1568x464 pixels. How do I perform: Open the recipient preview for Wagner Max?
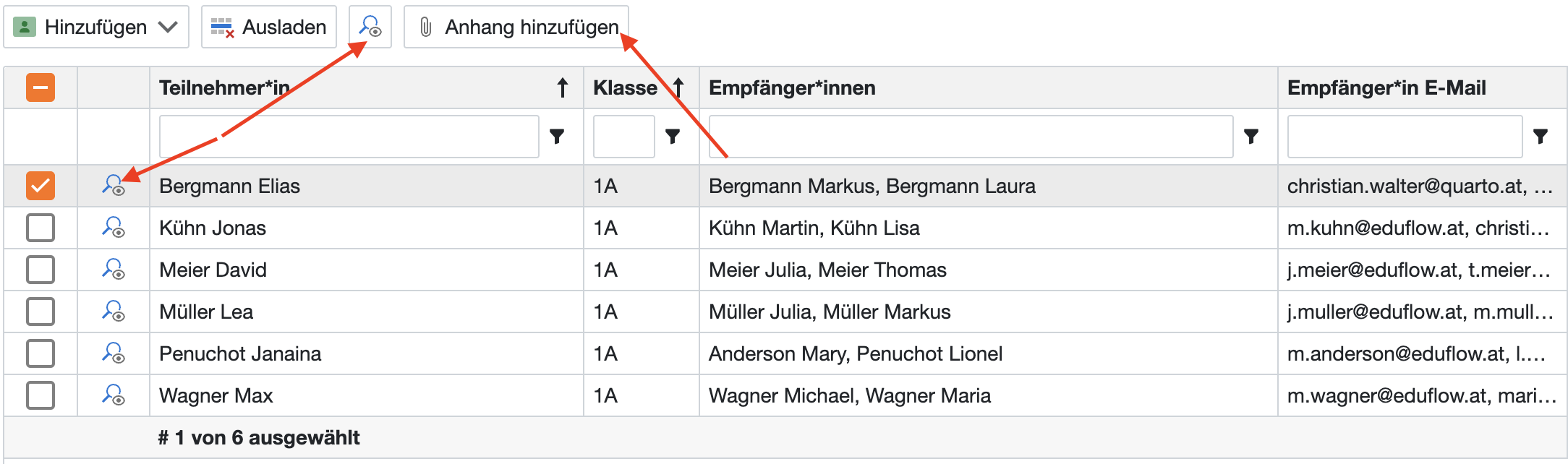tap(114, 395)
